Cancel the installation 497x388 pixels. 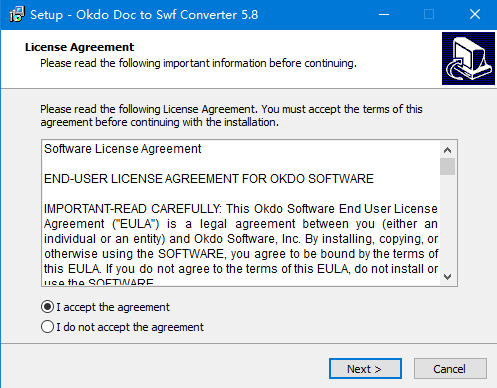(450, 369)
